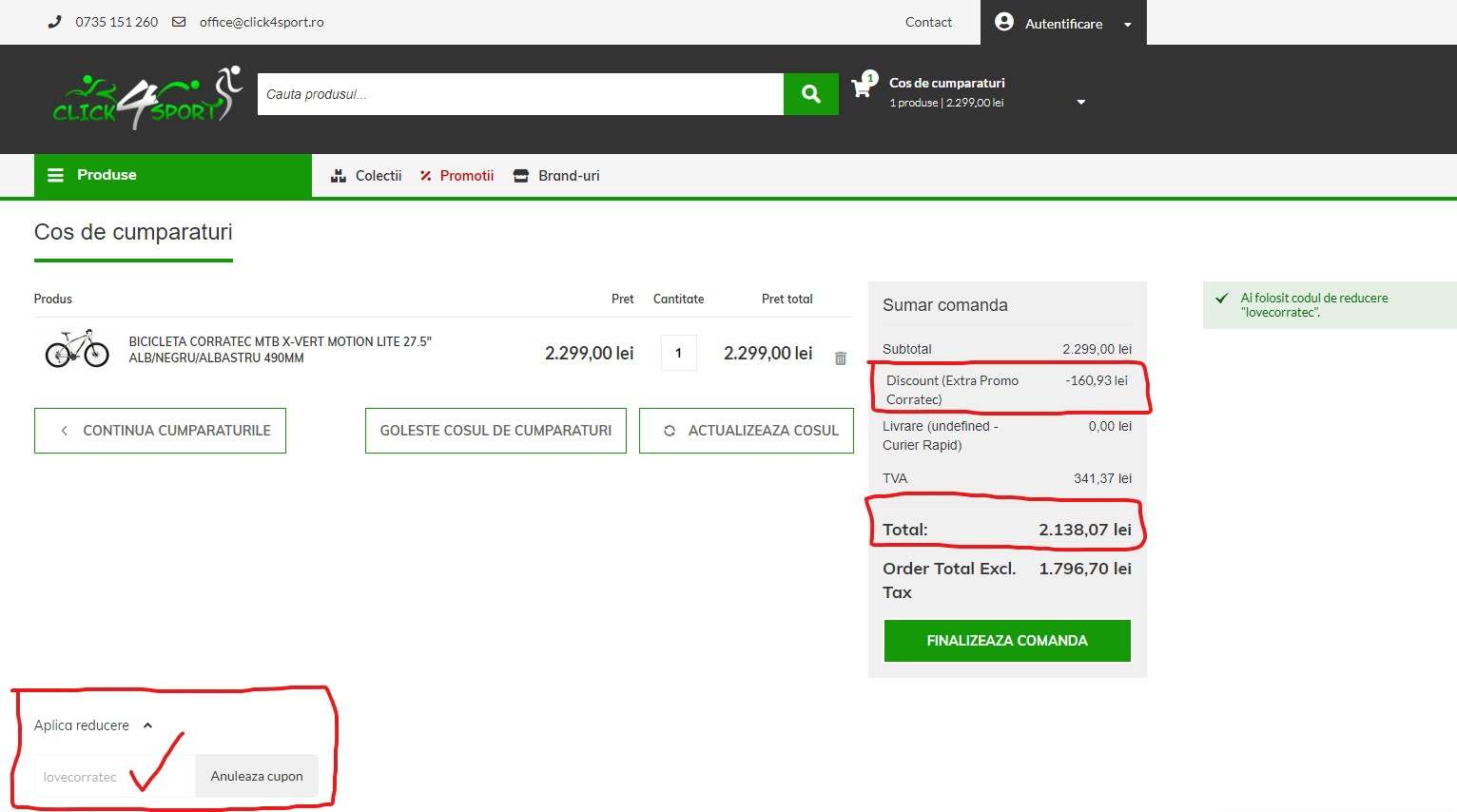
Task: Click Continua Cumparaturile button
Action: coord(160,431)
